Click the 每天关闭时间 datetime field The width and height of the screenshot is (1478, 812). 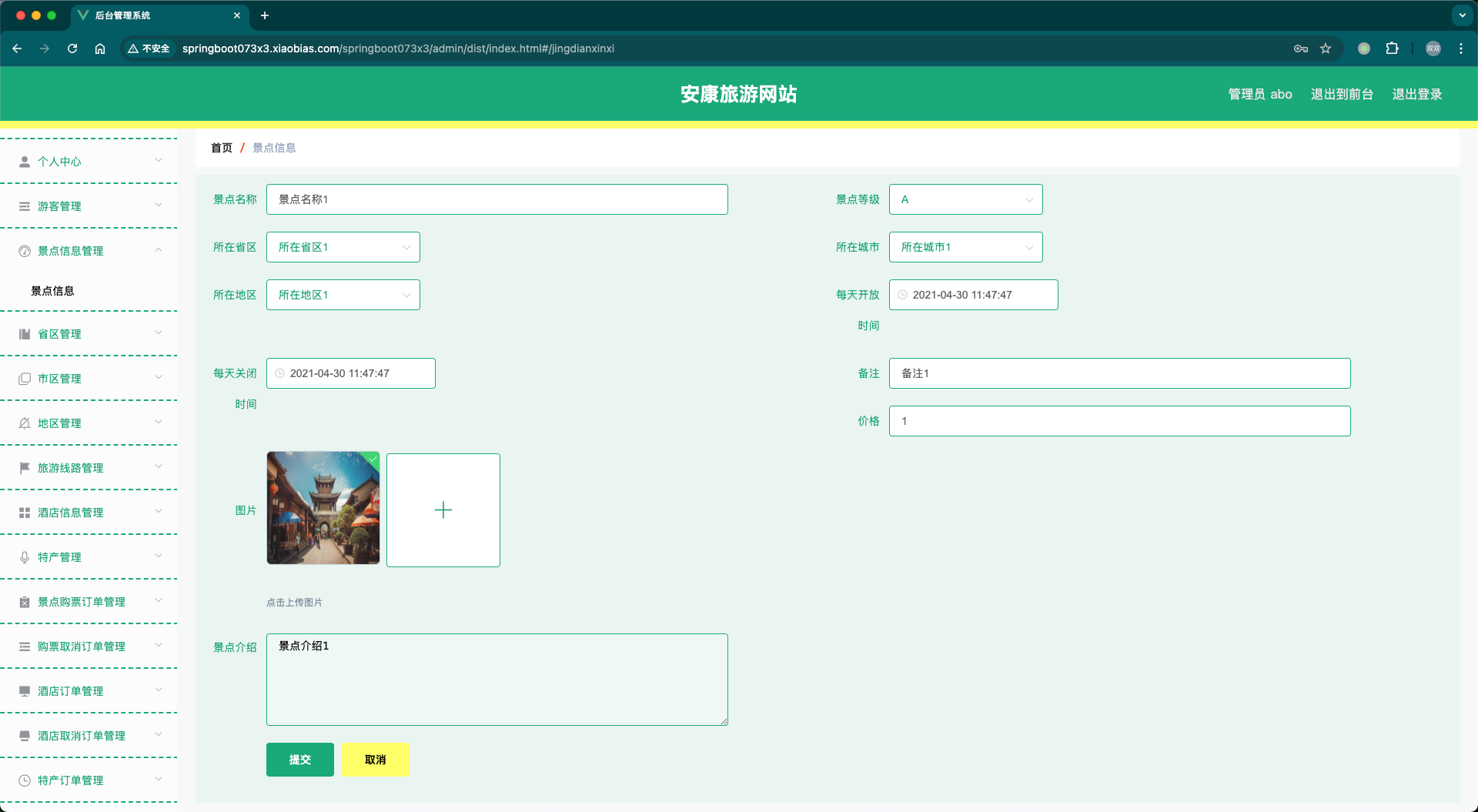click(351, 373)
